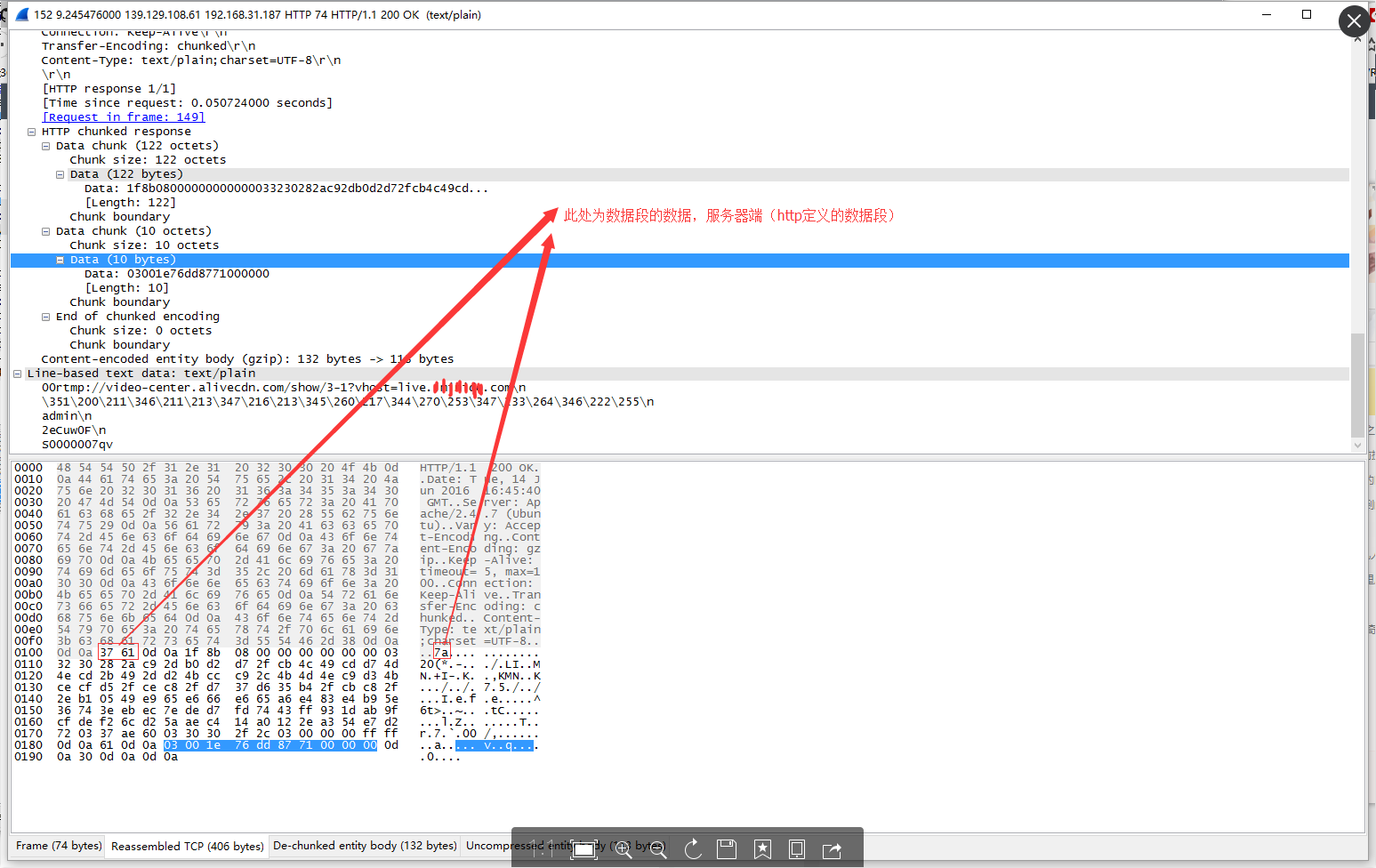Select the admin\n text line
1376x868 pixels.
click(x=67, y=416)
